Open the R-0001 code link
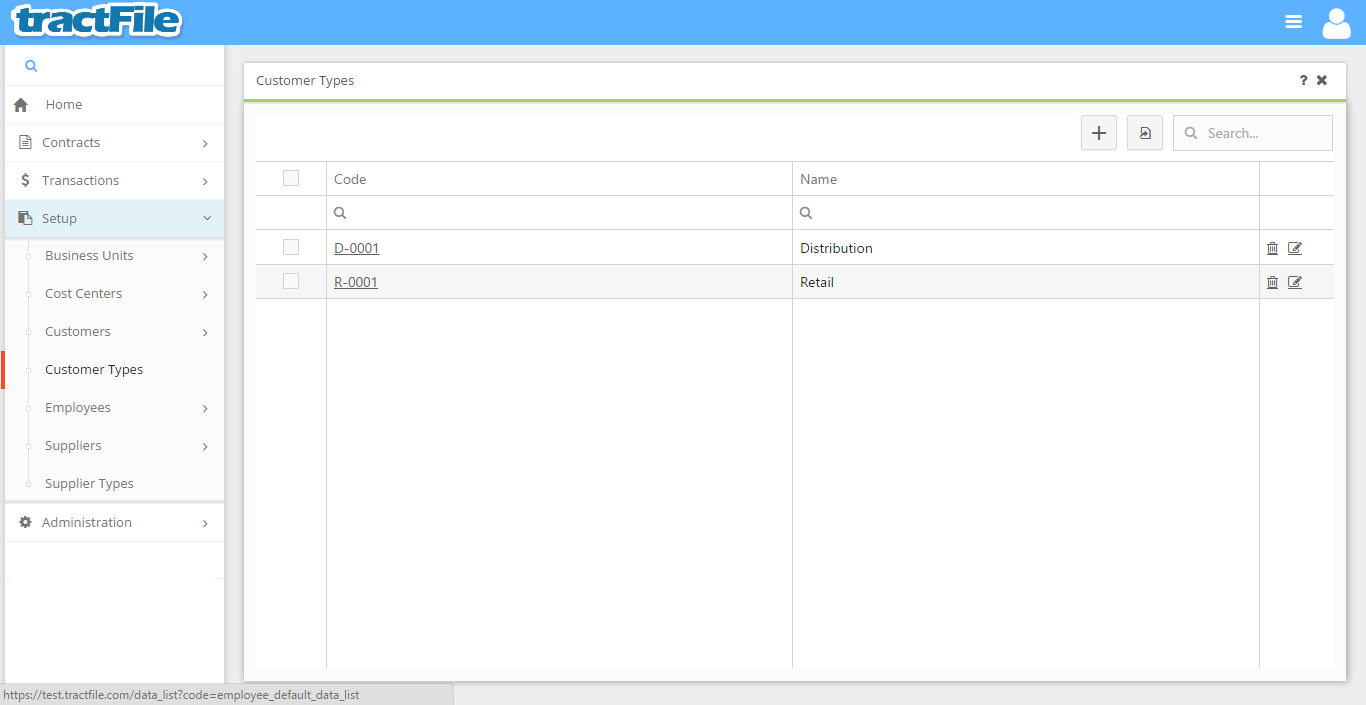 coord(356,282)
